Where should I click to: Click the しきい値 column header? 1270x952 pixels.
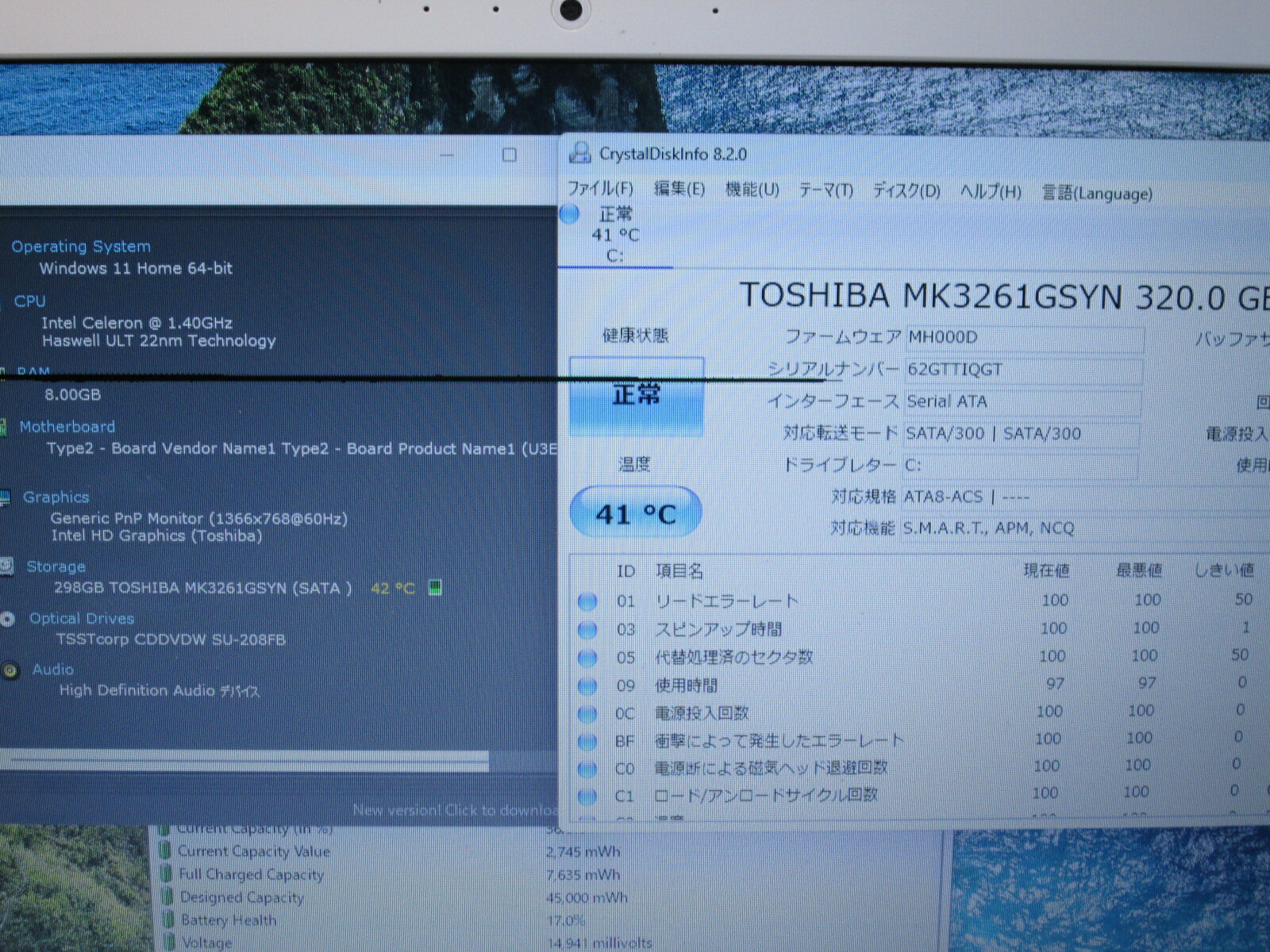point(1225,570)
